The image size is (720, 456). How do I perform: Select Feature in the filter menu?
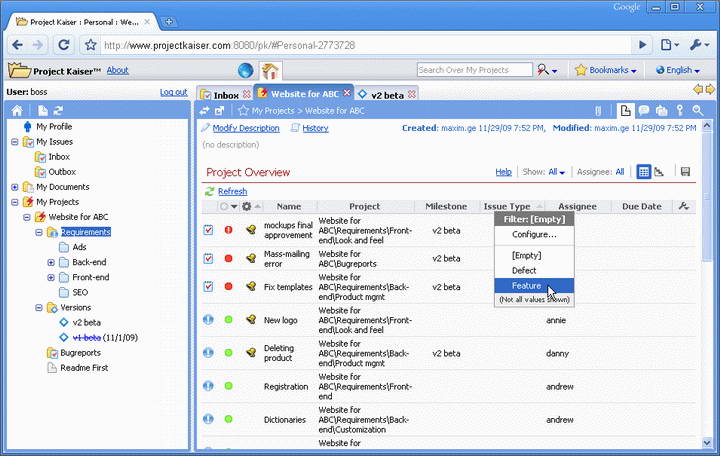click(526, 286)
